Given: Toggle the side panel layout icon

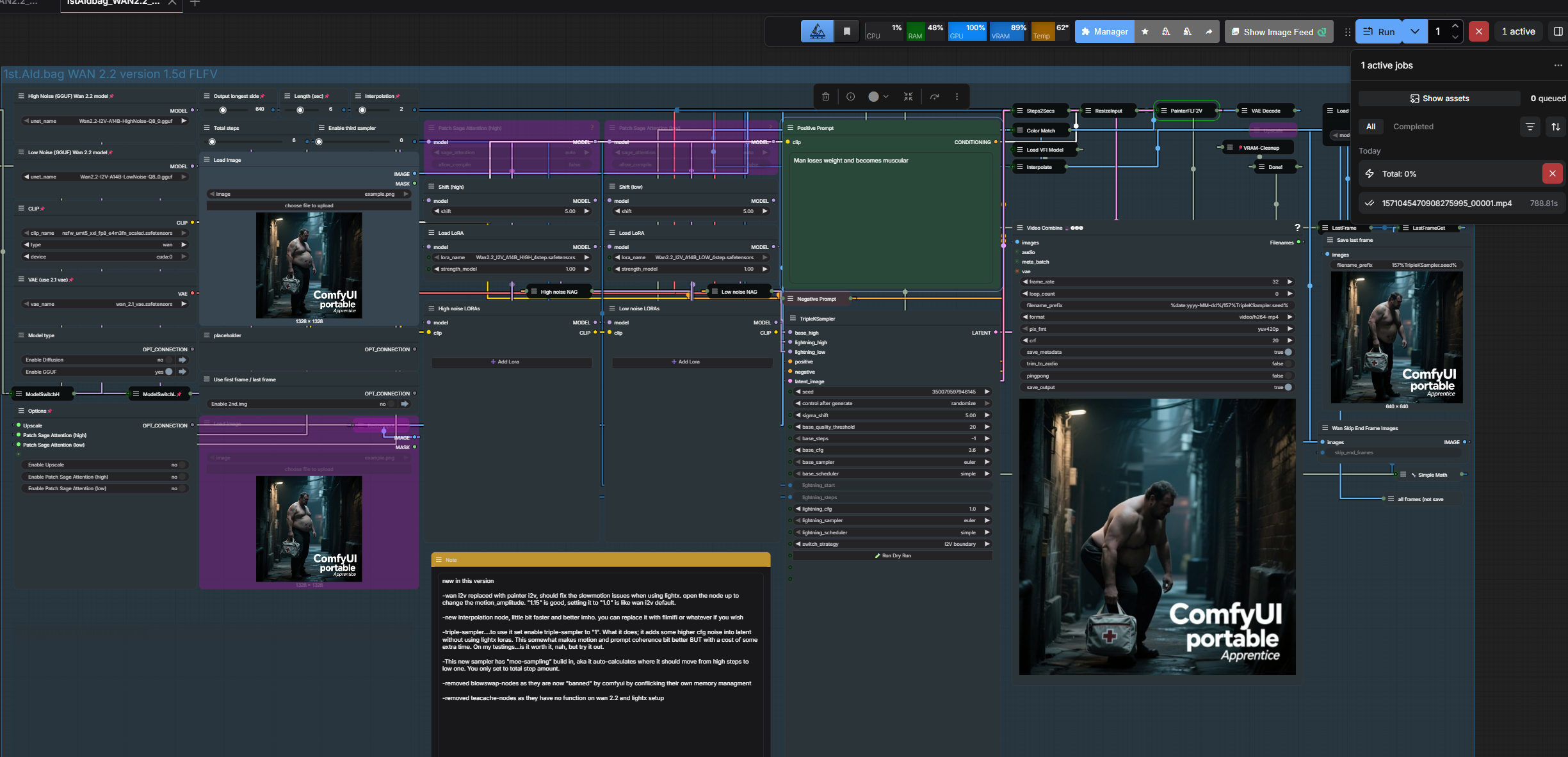Looking at the screenshot, I should point(1558,31).
